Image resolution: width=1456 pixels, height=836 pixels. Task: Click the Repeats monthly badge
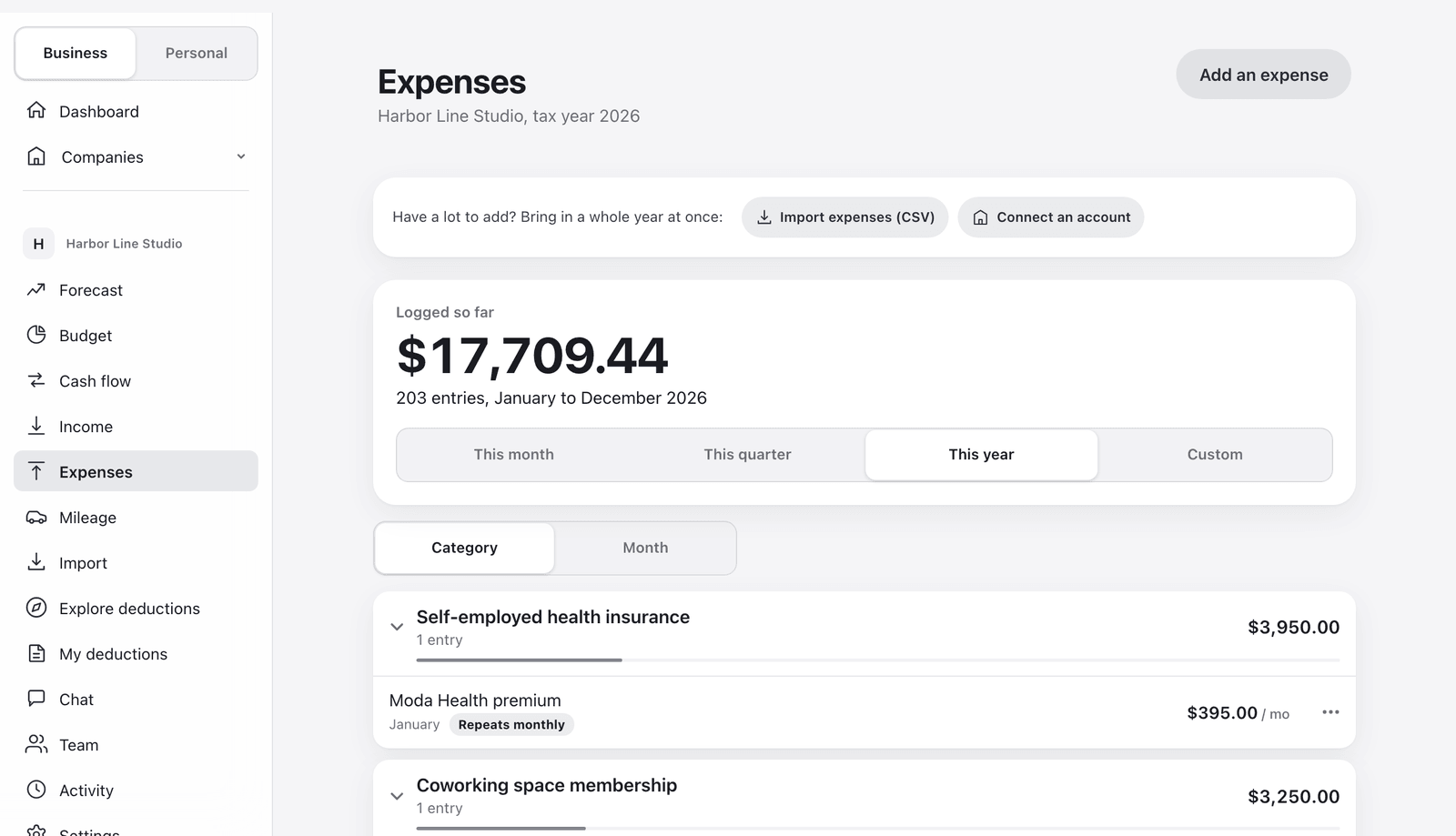point(511,725)
